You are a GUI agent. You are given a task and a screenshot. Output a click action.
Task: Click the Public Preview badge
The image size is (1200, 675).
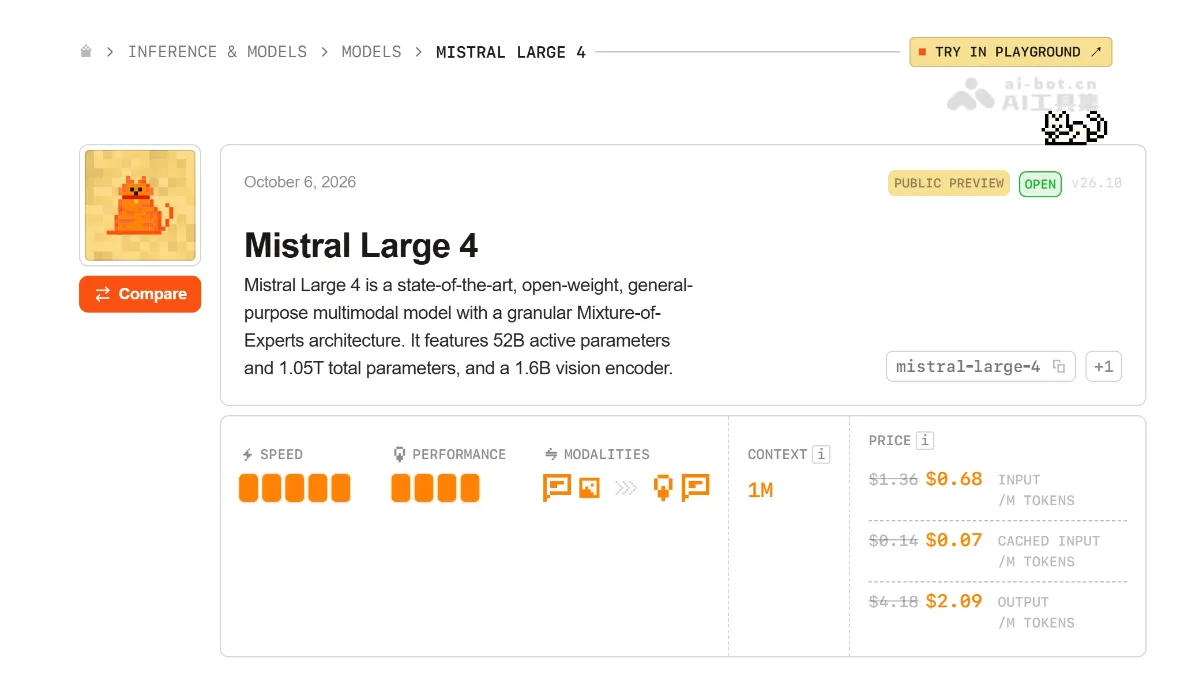click(x=948, y=183)
